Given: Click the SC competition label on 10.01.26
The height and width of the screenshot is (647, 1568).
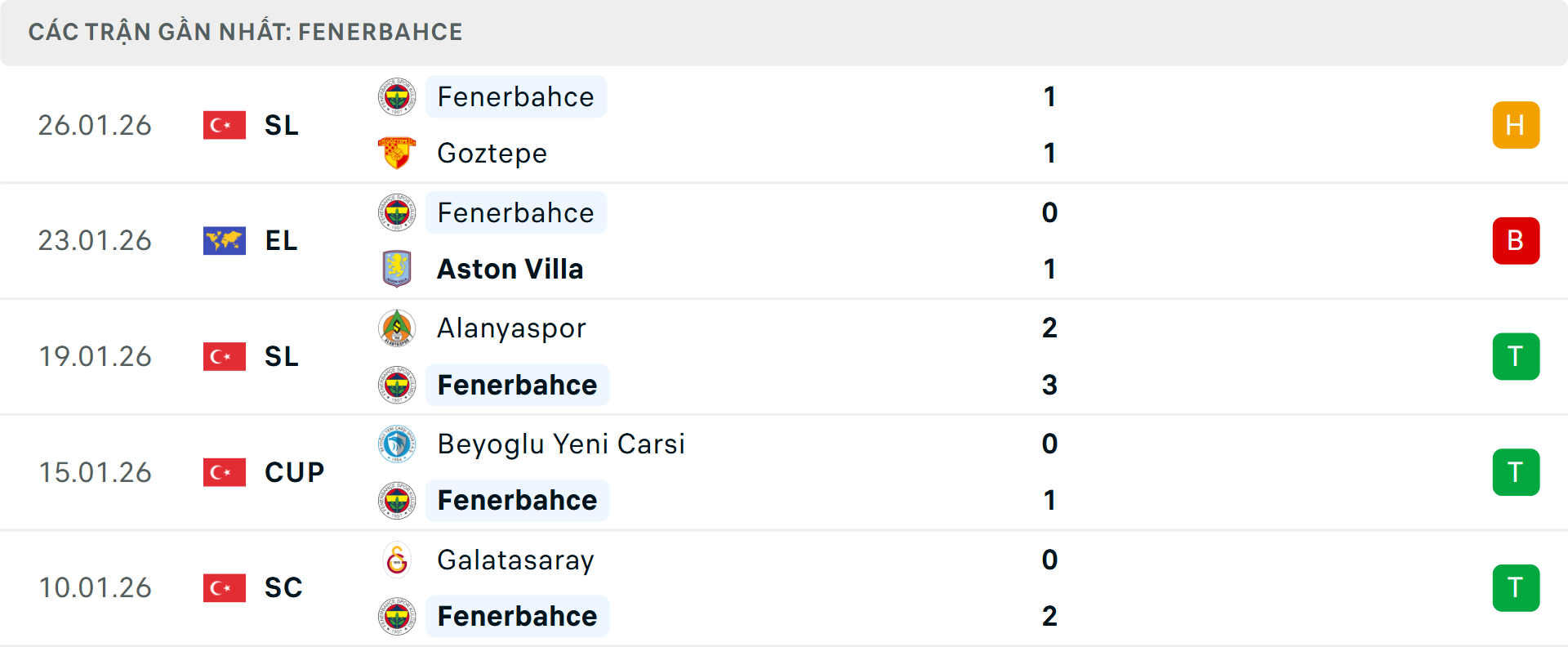Looking at the screenshot, I should tap(283, 588).
